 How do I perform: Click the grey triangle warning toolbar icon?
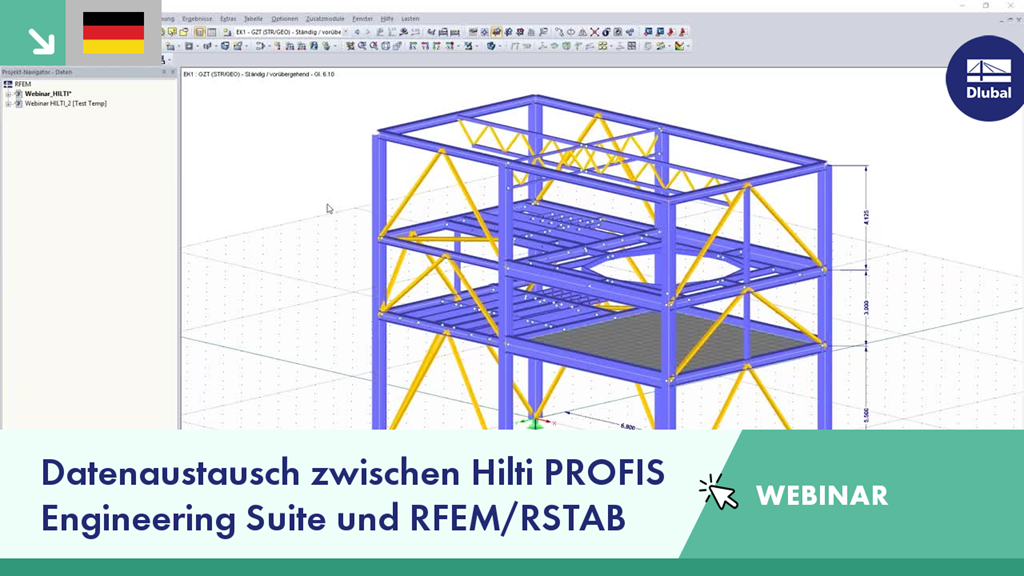tap(583, 32)
